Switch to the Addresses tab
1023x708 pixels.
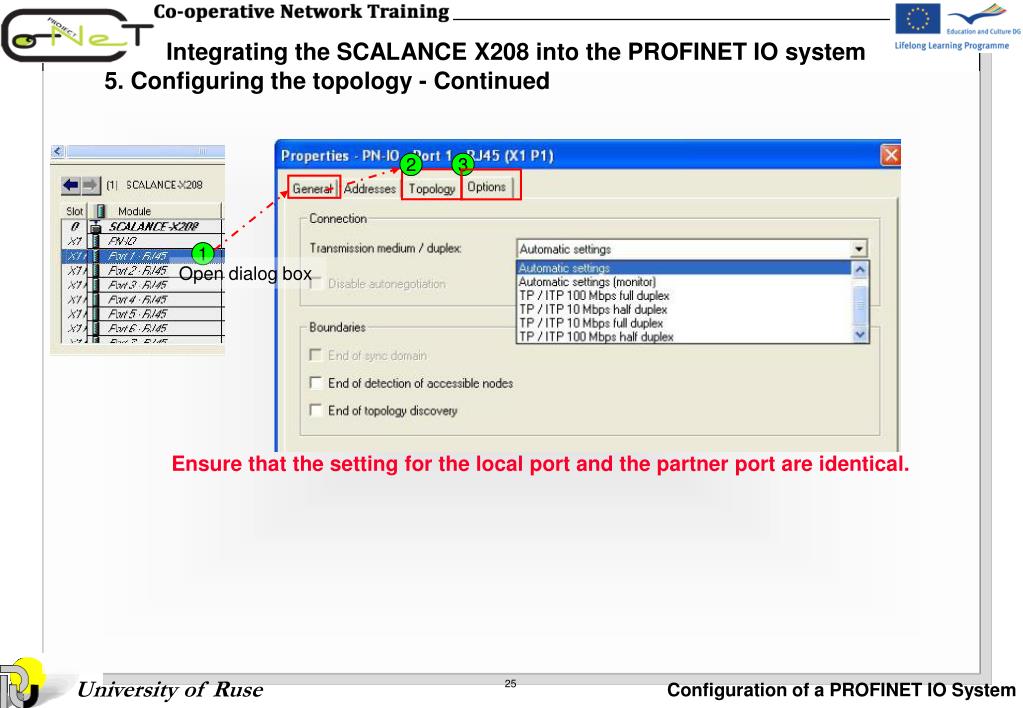(369, 189)
